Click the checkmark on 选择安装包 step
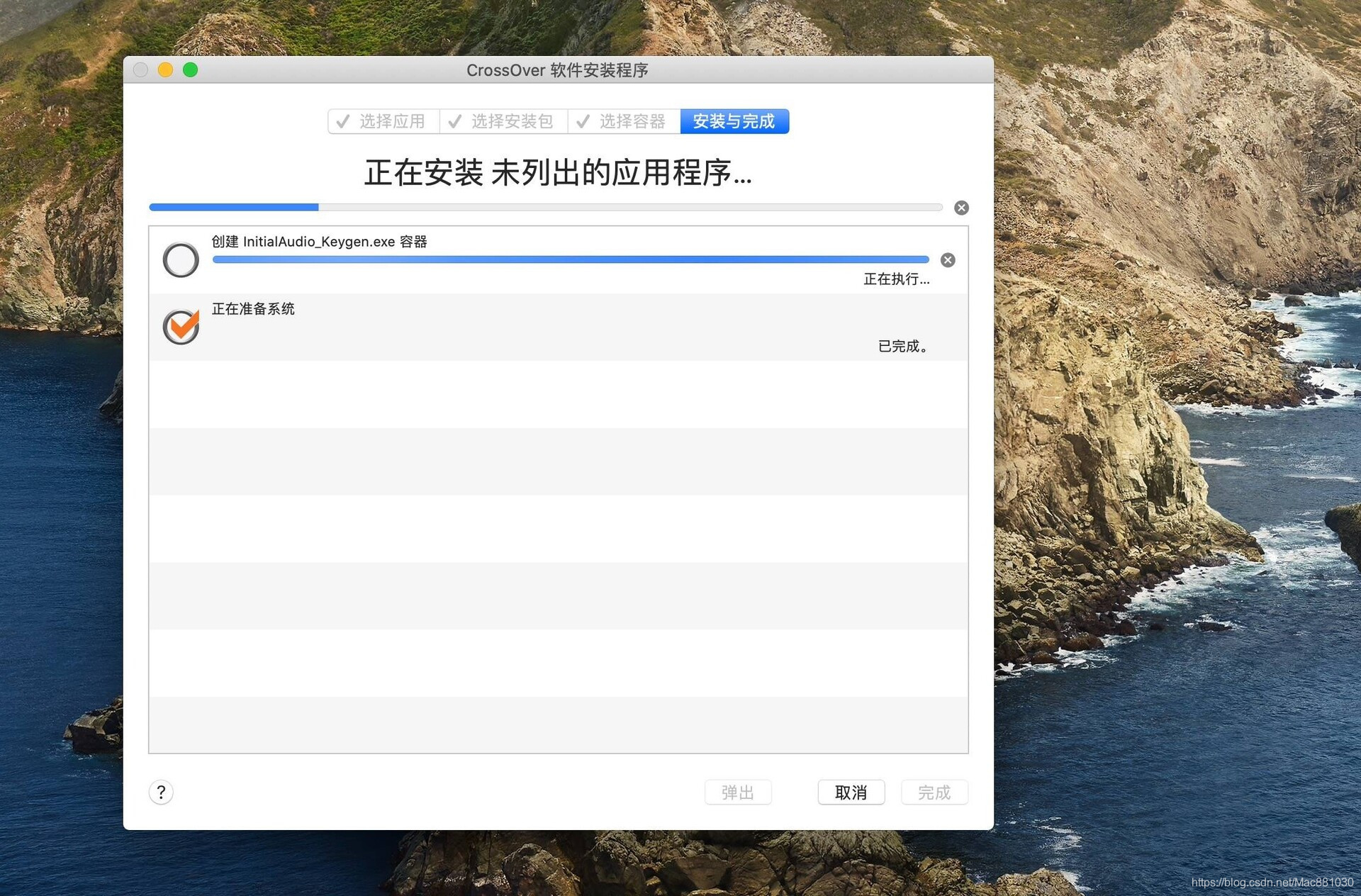Screen dimensions: 1361x896 pos(455,122)
